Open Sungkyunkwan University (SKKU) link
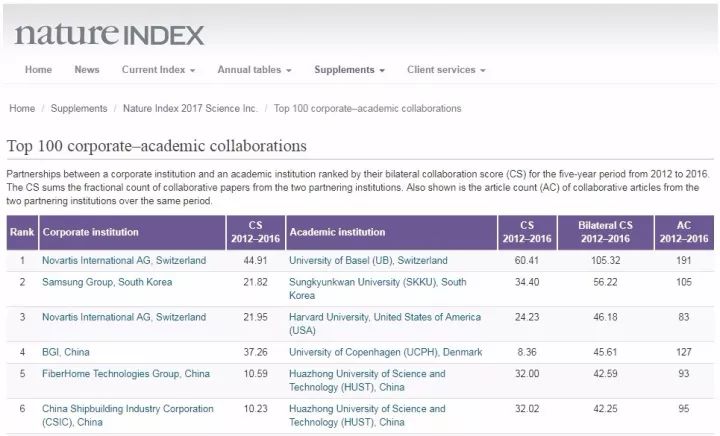The image size is (720, 436). point(377,289)
